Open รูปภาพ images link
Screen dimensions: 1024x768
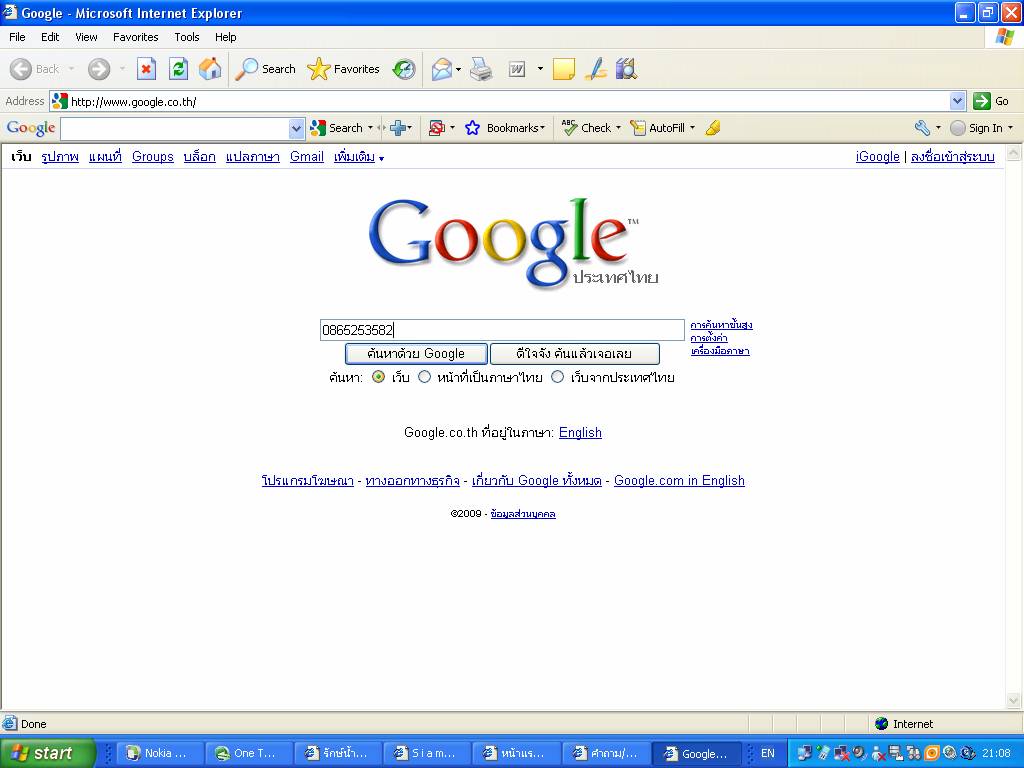pyautogui.click(x=60, y=157)
